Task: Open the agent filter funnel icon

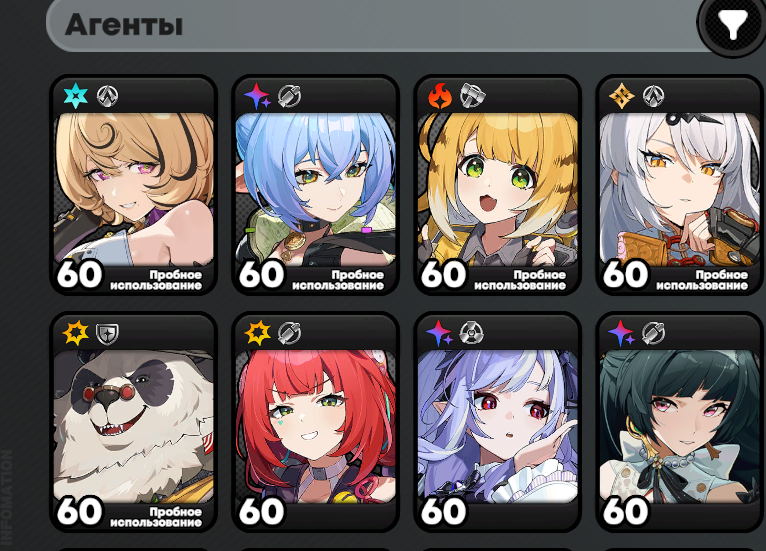Action: 732,23
